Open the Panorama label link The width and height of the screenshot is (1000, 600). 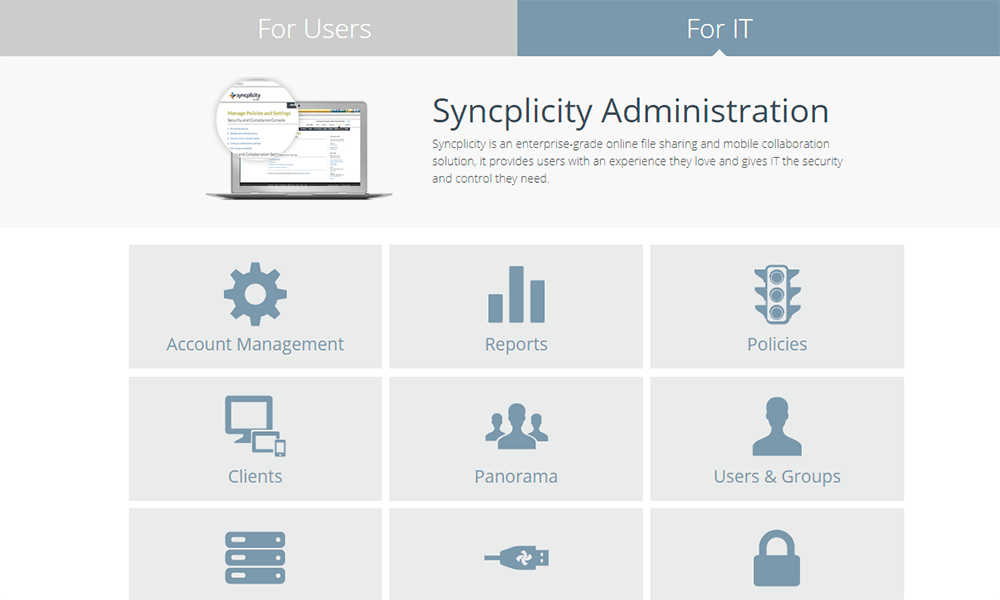click(516, 476)
